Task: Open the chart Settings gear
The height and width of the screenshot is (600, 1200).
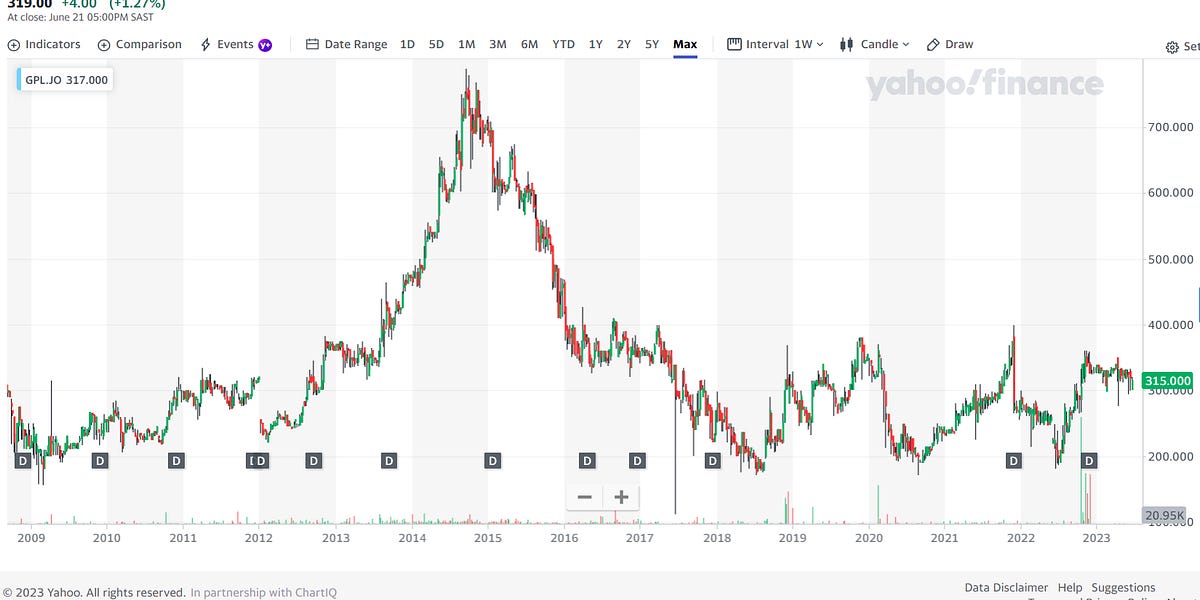Action: click(1170, 47)
